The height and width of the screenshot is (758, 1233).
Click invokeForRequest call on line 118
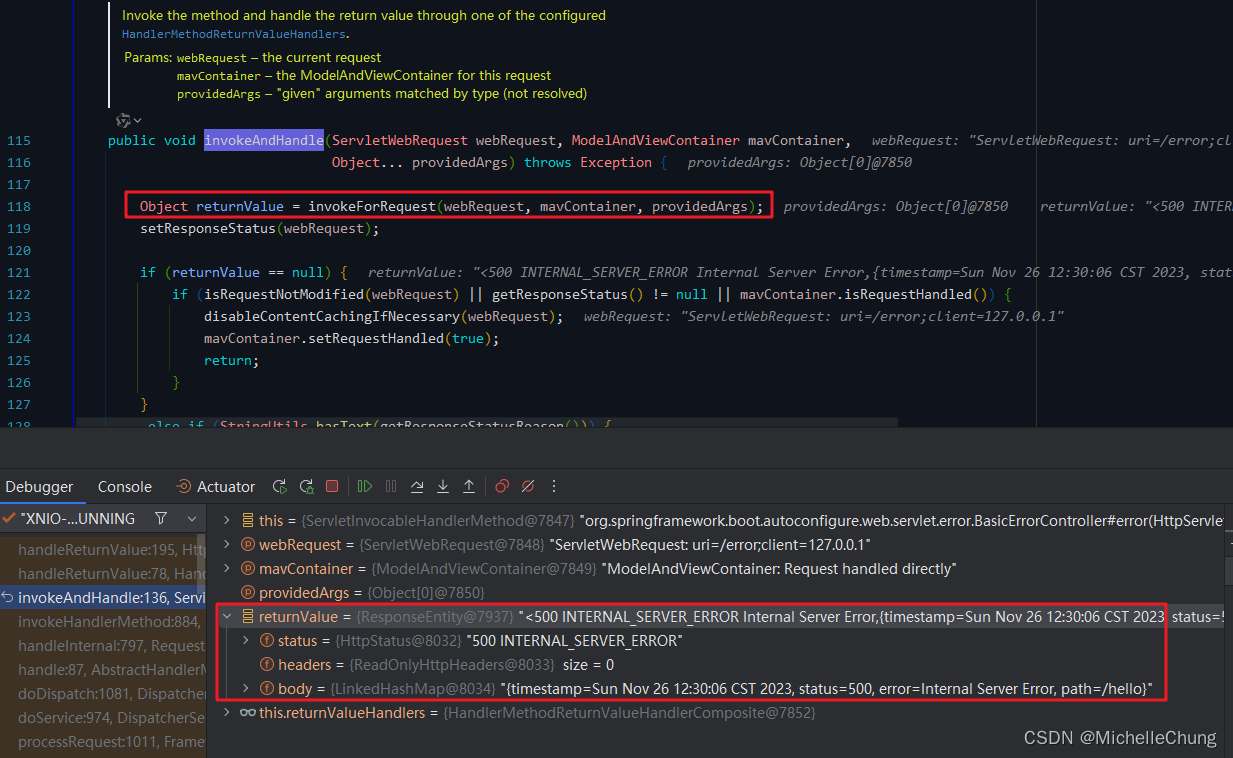[x=372, y=206]
